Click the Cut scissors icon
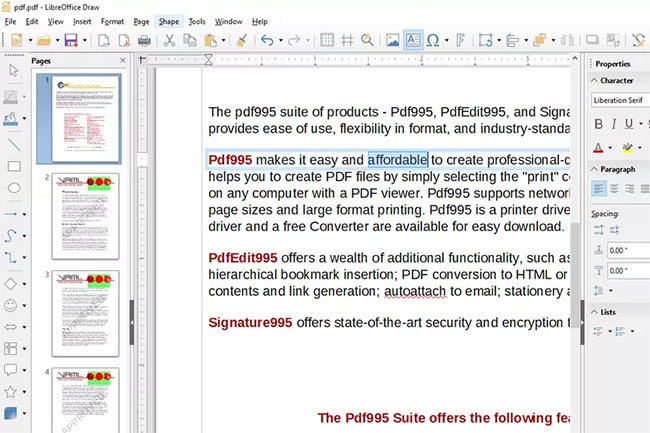This screenshot has height=433, width=650. 169,40
